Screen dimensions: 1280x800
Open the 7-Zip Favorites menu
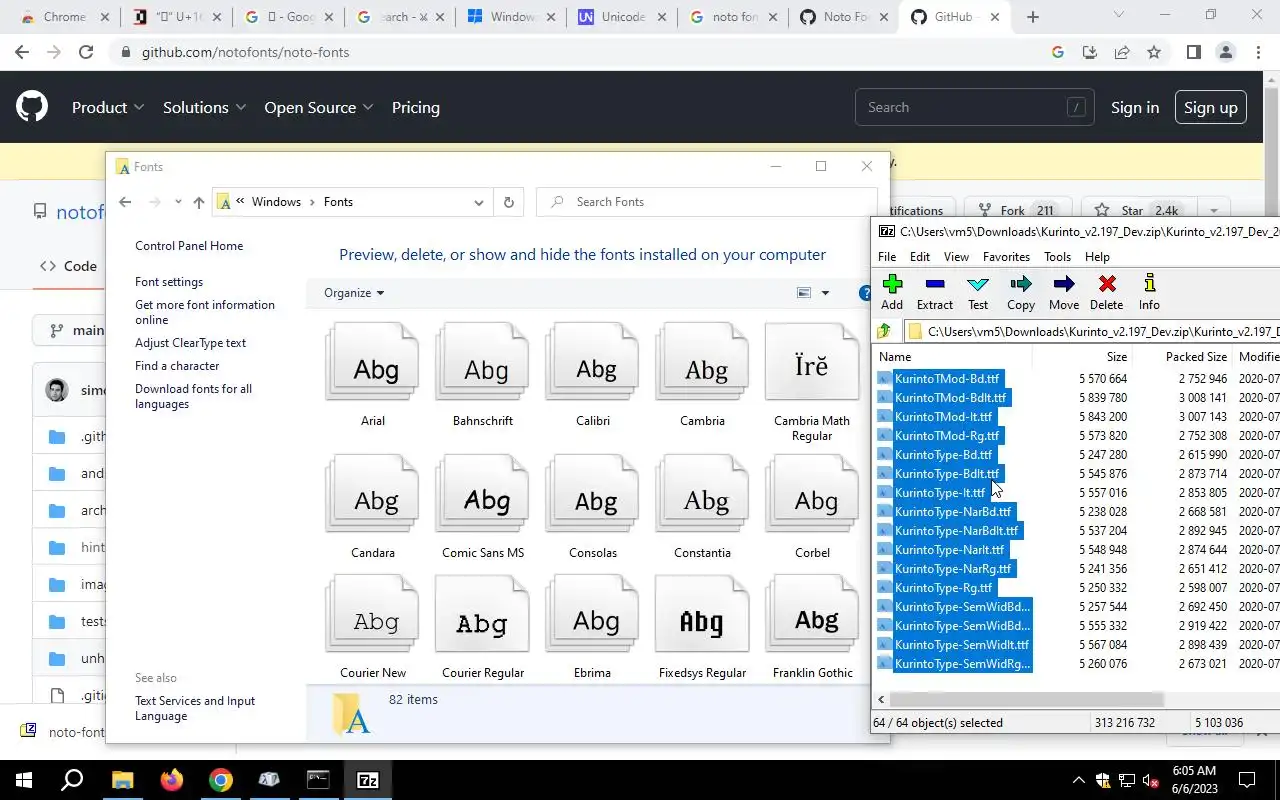[x=1006, y=257]
